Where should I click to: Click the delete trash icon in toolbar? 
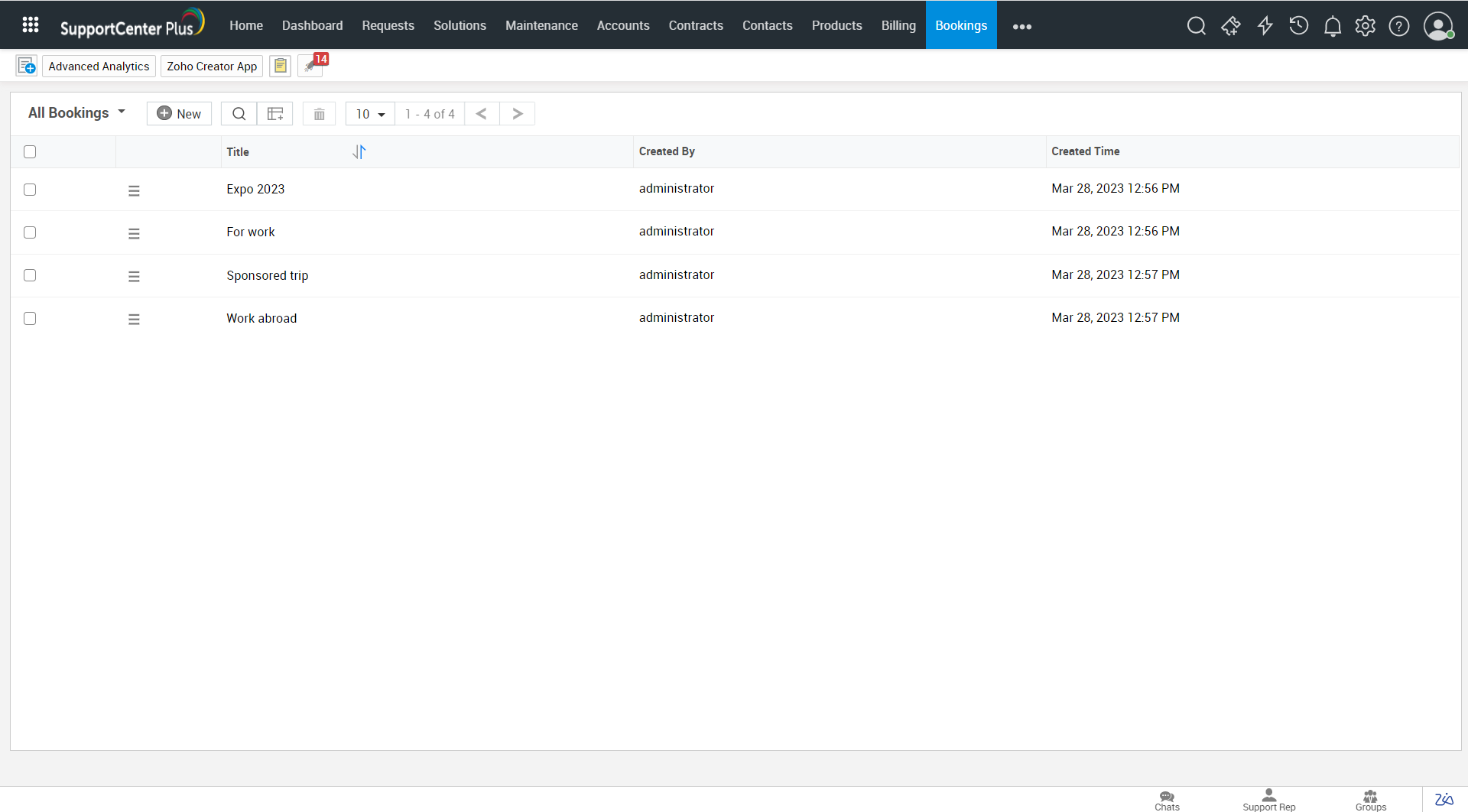319,114
